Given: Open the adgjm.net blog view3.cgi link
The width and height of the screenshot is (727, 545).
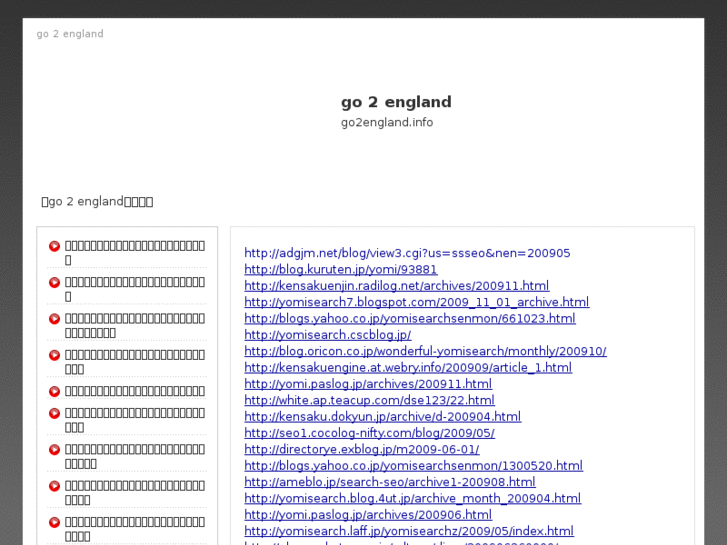Looking at the screenshot, I should tap(407, 253).
